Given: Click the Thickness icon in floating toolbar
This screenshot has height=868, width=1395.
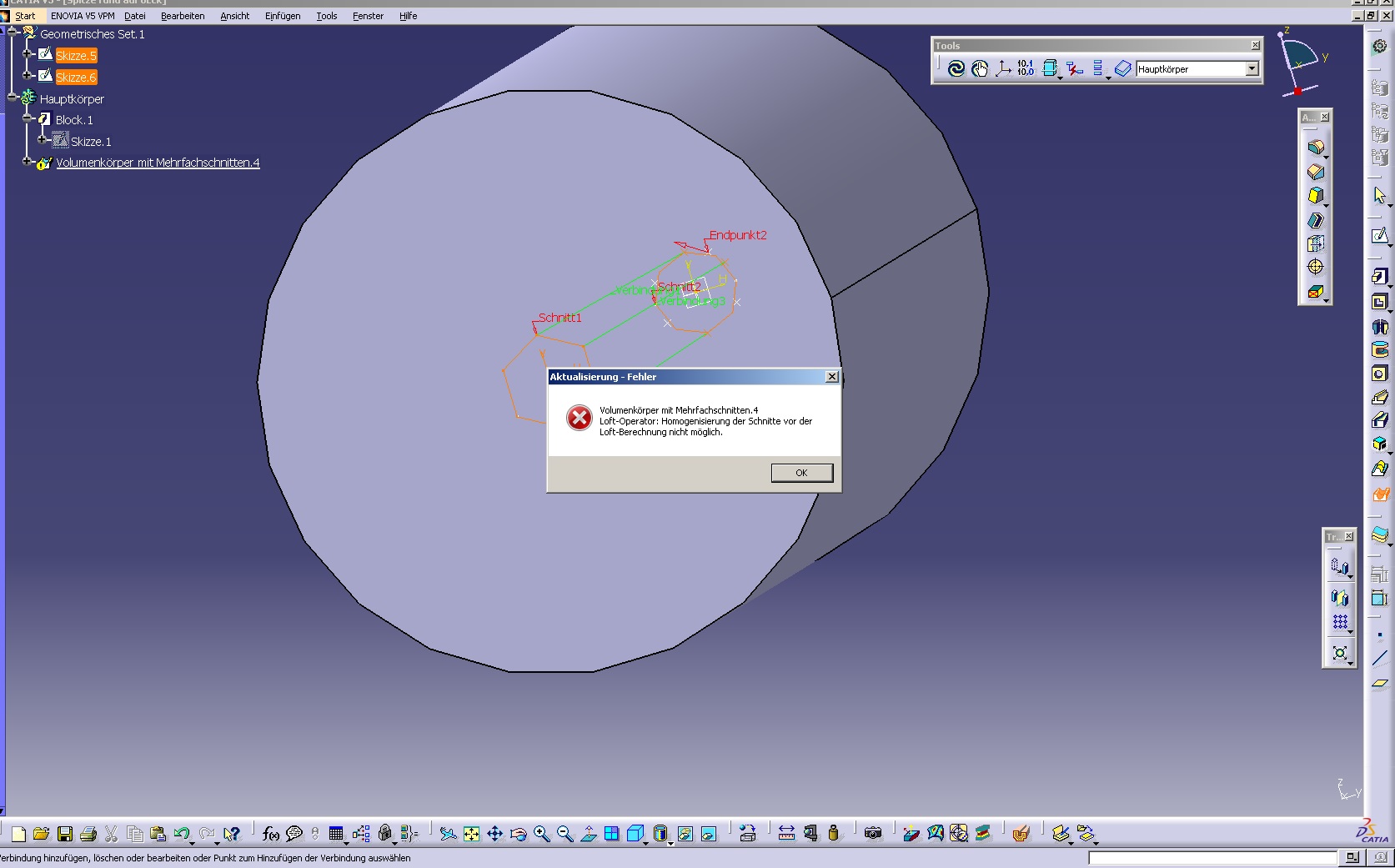Looking at the screenshot, I should (1316, 243).
